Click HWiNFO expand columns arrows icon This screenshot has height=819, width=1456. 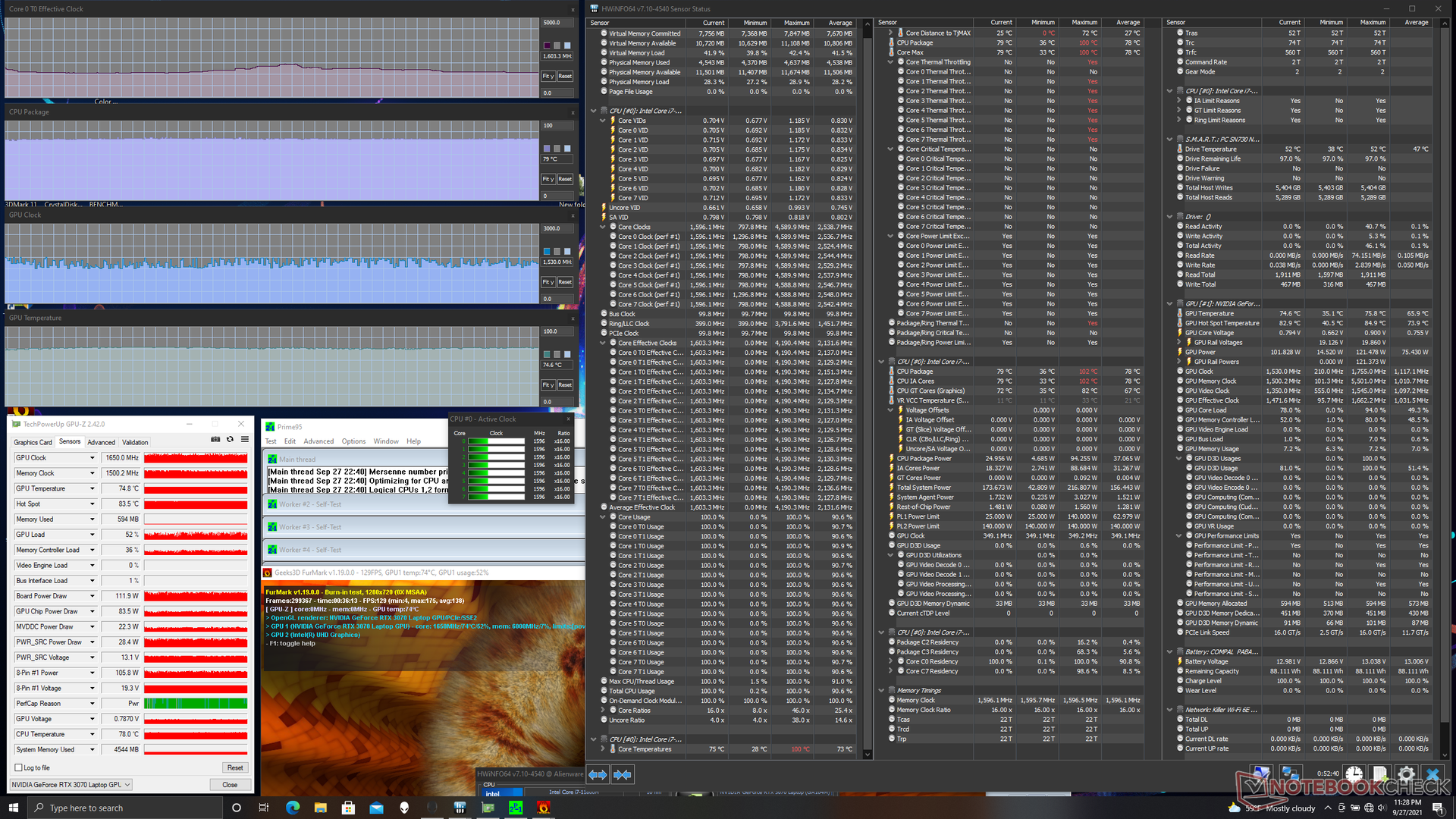[x=598, y=774]
